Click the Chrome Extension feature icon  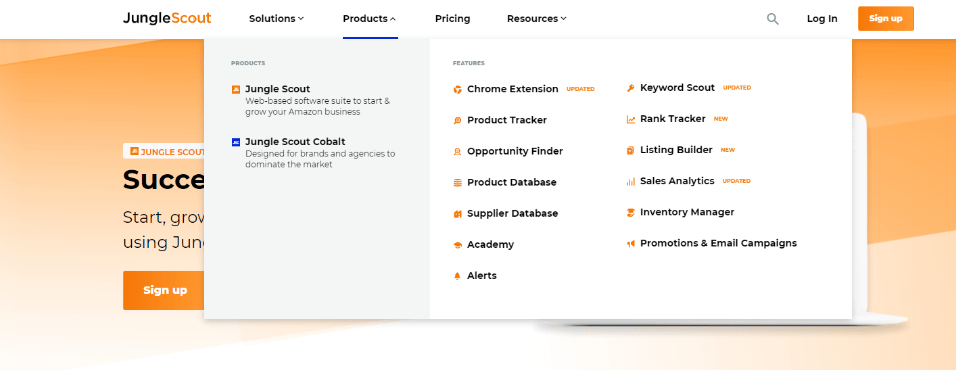457,90
